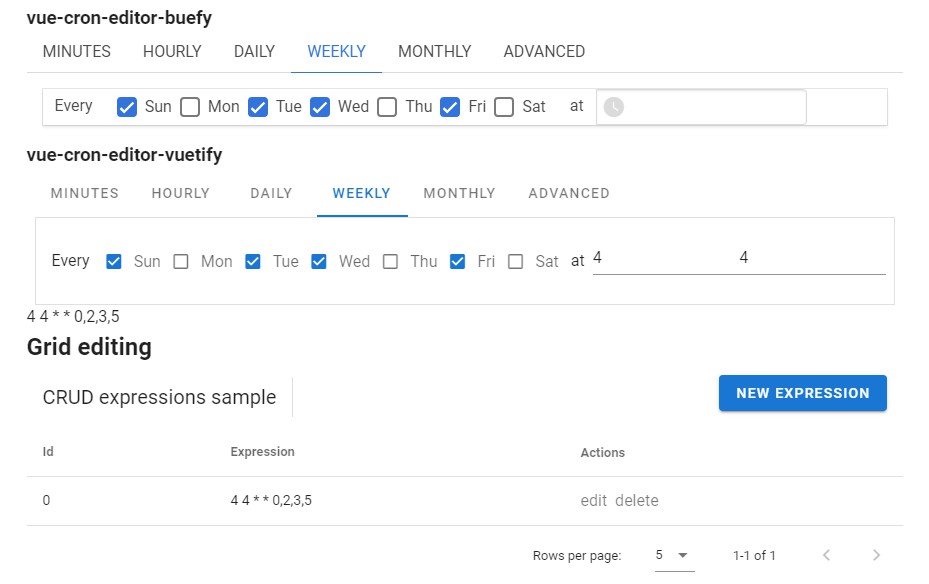Edit the expression with Id 0
The height and width of the screenshot is (584, 929).
tap(594, 501)
